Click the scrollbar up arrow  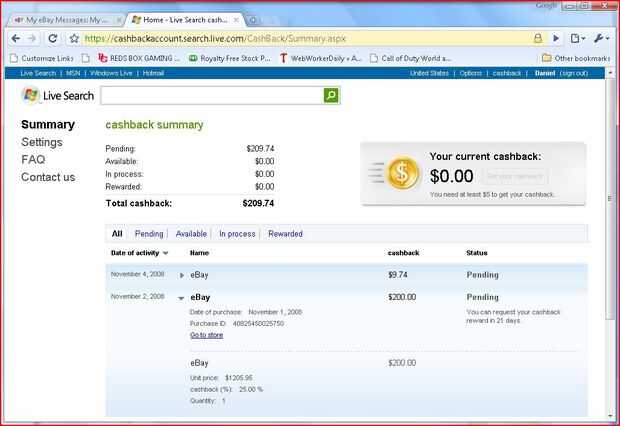pos(611,73)
